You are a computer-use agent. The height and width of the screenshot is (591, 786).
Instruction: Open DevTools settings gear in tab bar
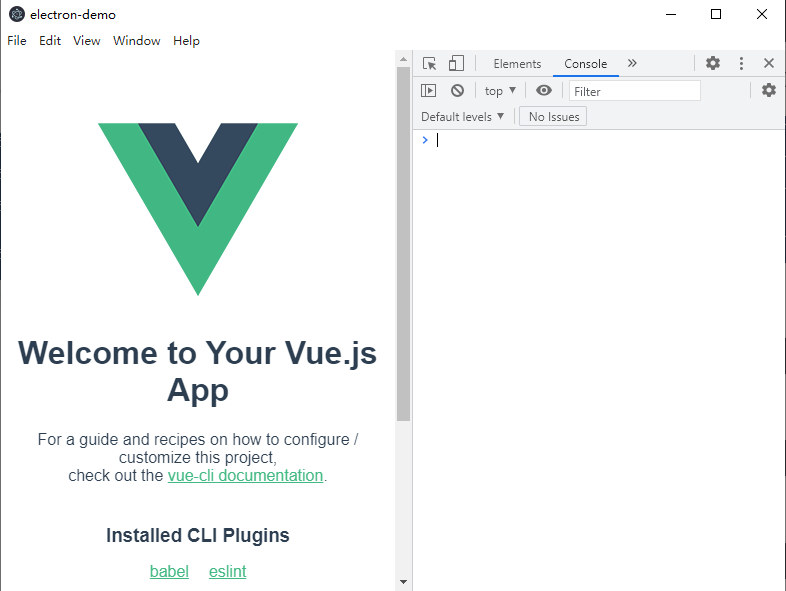[713, 63]
